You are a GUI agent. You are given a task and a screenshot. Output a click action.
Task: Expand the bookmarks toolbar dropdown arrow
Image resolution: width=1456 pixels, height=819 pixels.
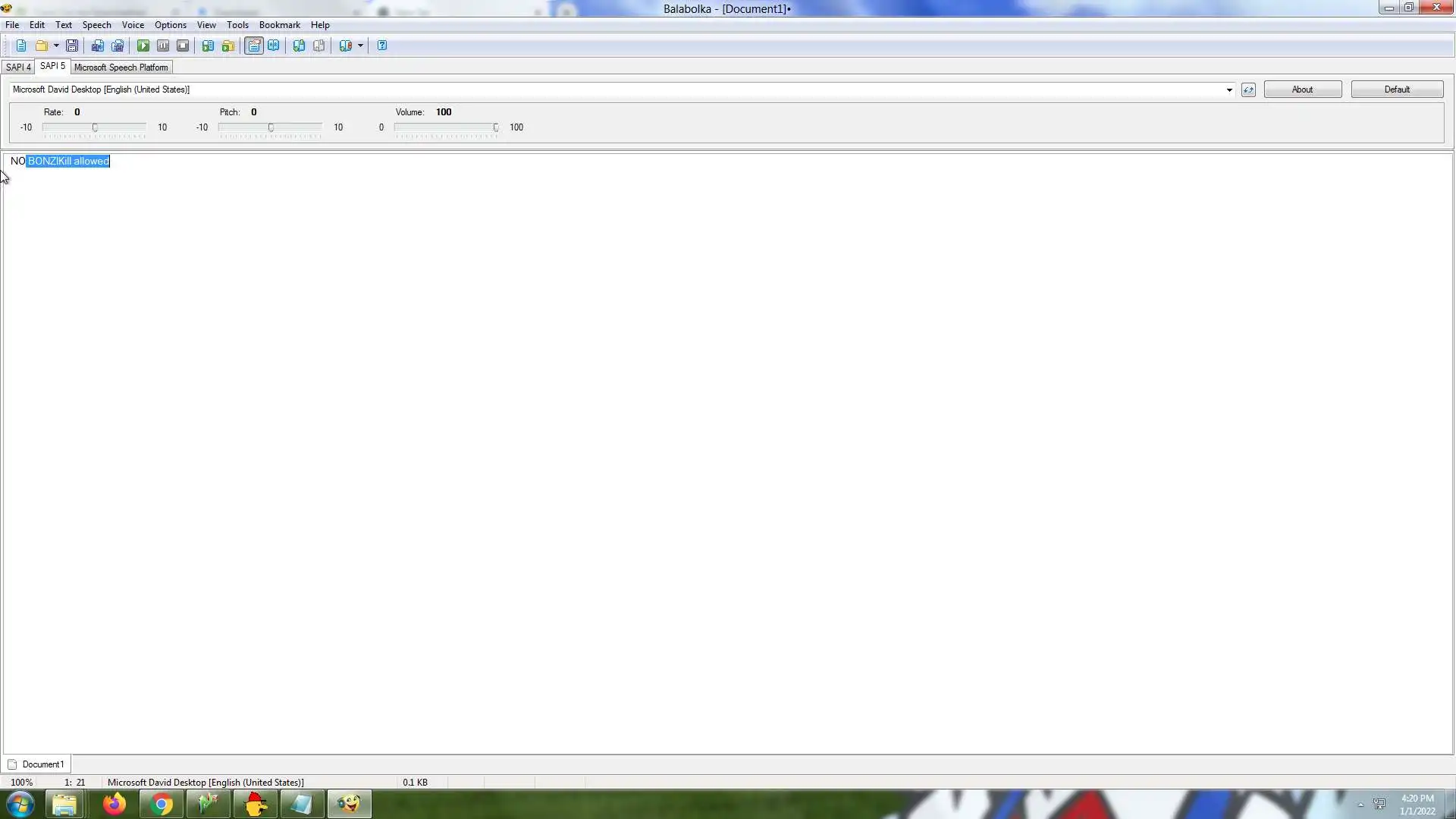click(x=360, y=45)
